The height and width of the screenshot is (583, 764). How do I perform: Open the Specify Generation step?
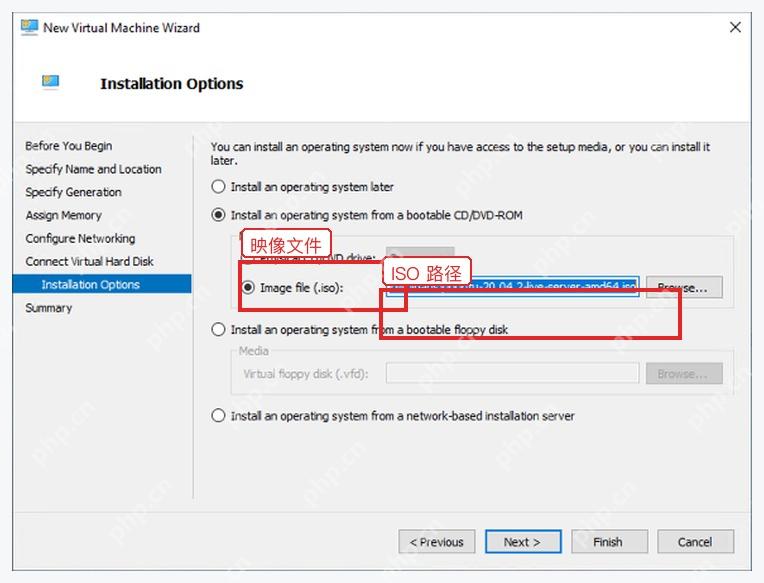coord(73,192)
